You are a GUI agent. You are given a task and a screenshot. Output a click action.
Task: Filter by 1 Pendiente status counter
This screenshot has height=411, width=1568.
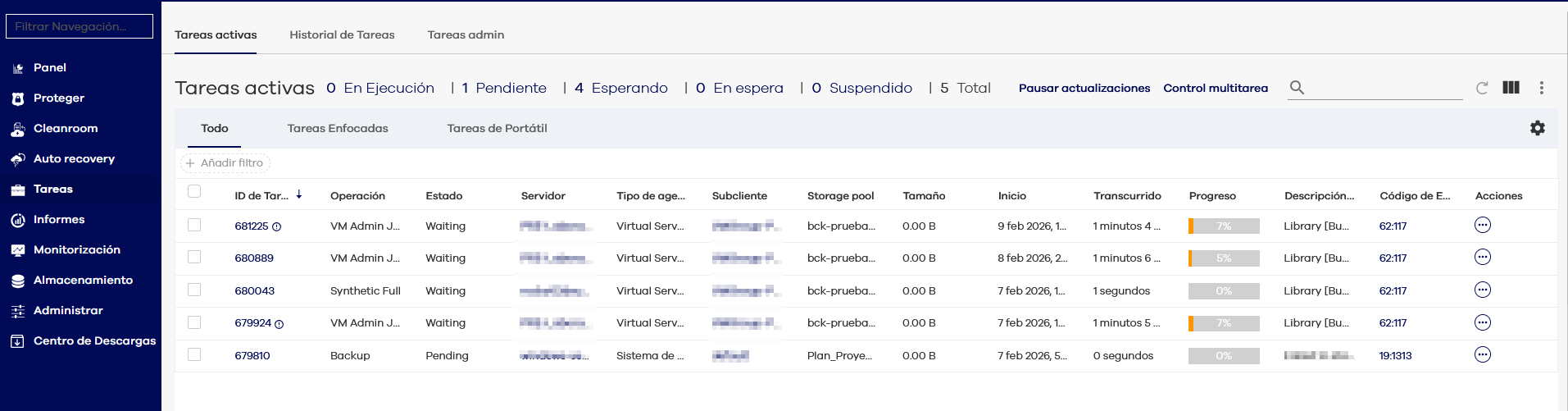[x=504, y=88]
